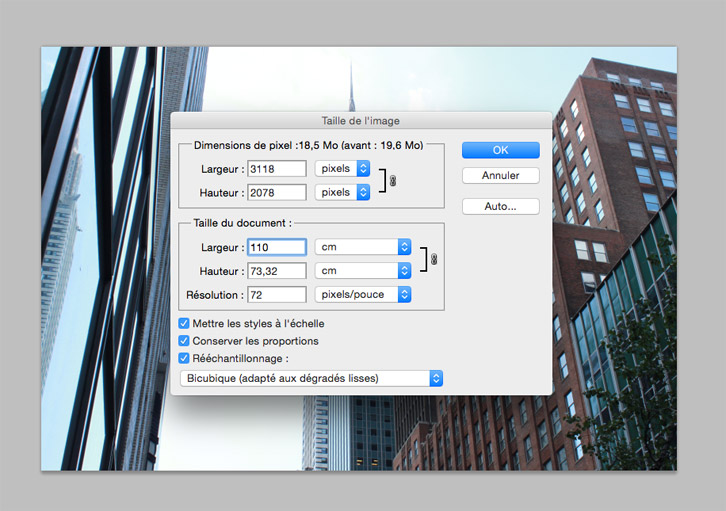Open the pixel Hauteur units dropdown
The height and width of the screenshot is (511, 726).
(342, 191)
